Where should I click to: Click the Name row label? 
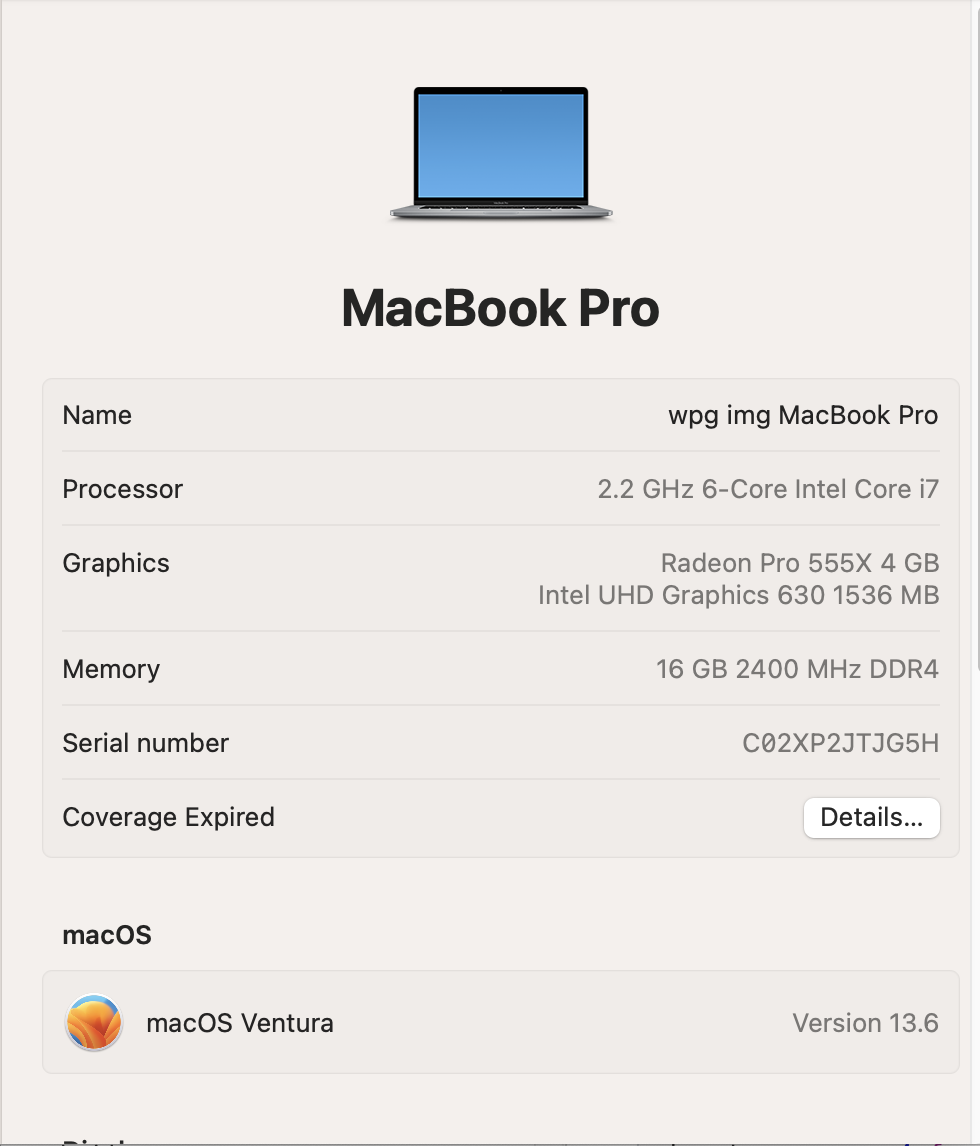pos(97,415)
